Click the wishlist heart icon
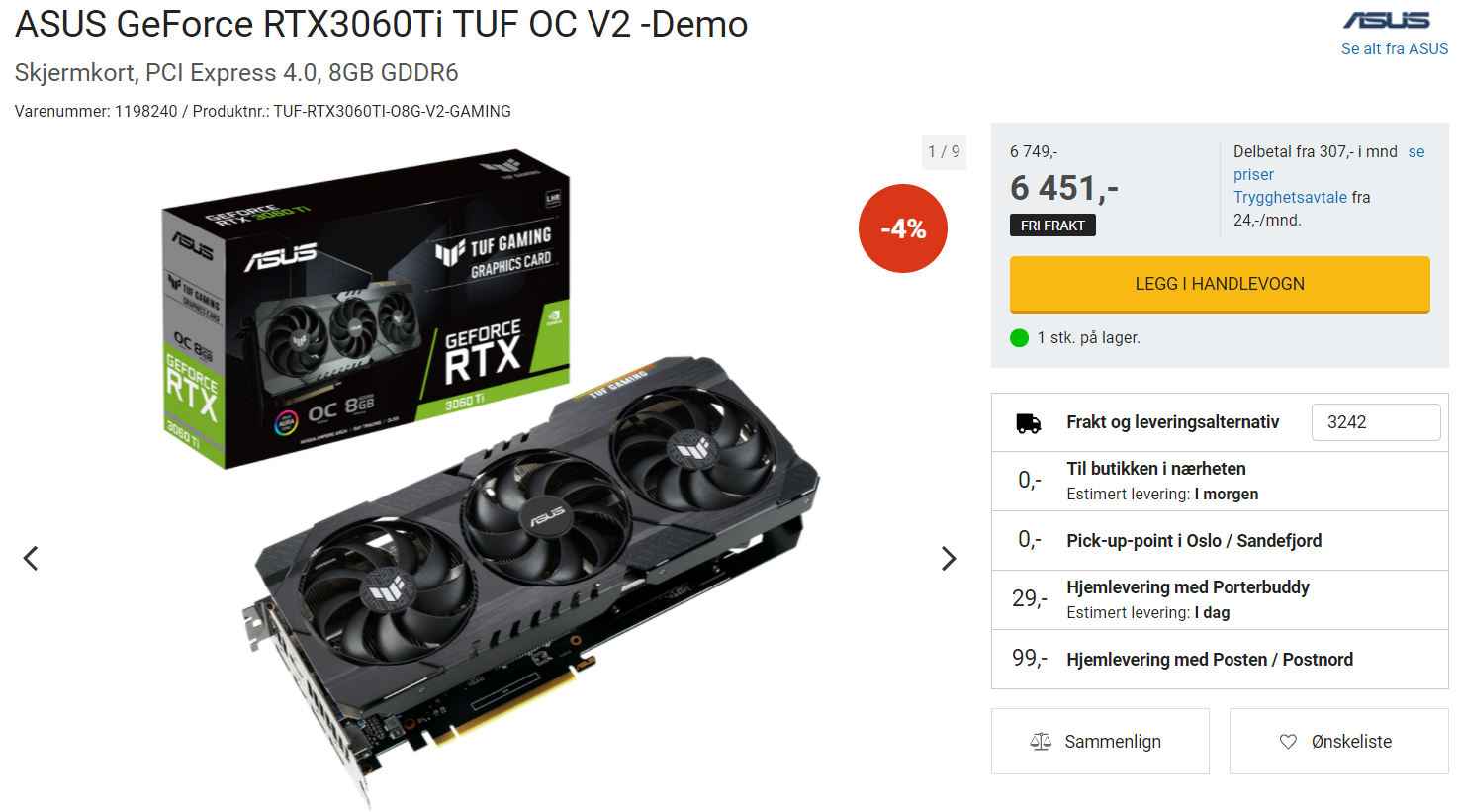Viewport: 1460px width, 812px height. pos(1288,742)
